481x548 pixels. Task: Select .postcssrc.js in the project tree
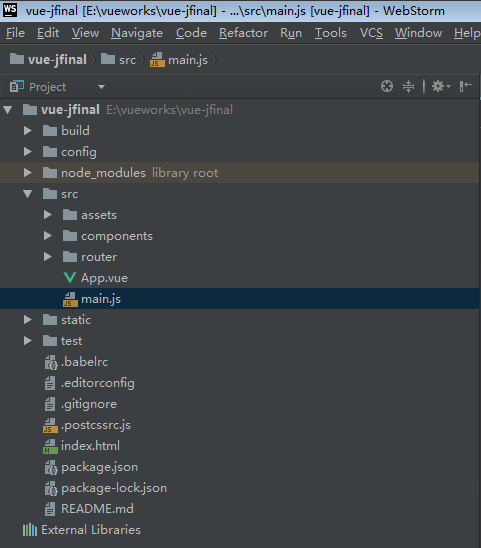[x=96, y=425]
